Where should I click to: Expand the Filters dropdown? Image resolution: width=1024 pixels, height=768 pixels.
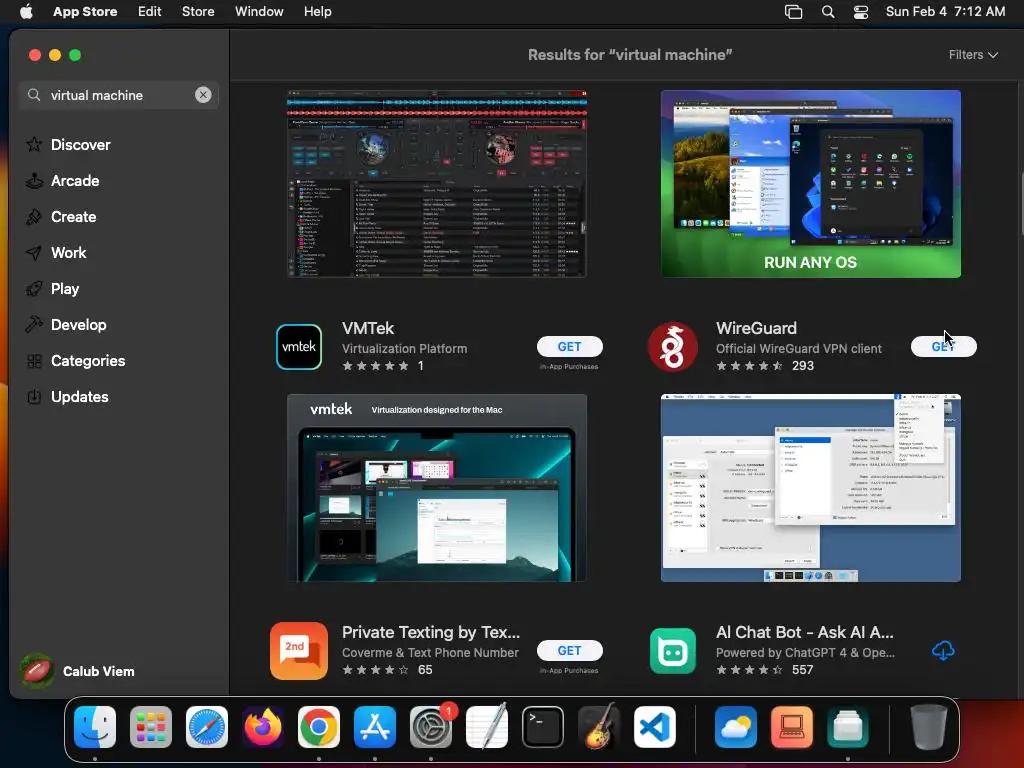973,55
